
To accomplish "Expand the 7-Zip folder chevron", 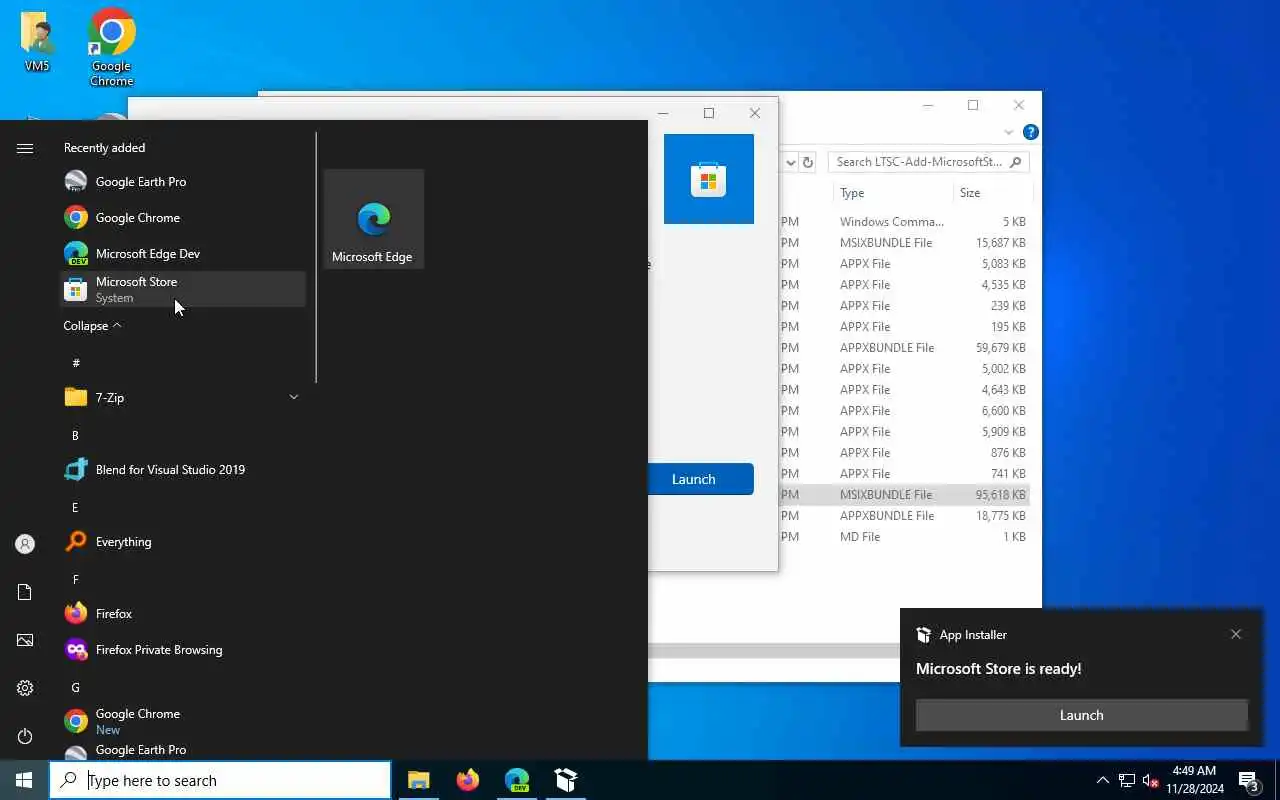I will pyautogui.click(x=293, y=397).
